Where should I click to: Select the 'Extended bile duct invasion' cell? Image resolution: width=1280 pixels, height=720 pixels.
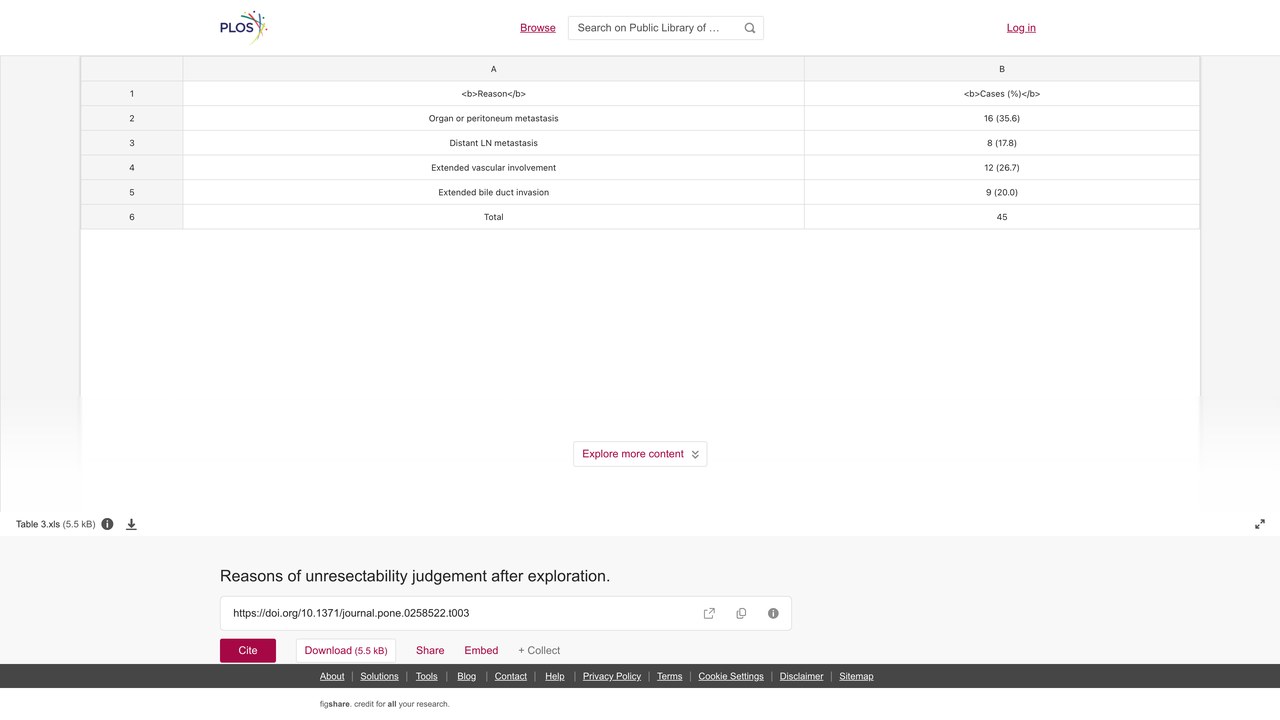[494, 192]
